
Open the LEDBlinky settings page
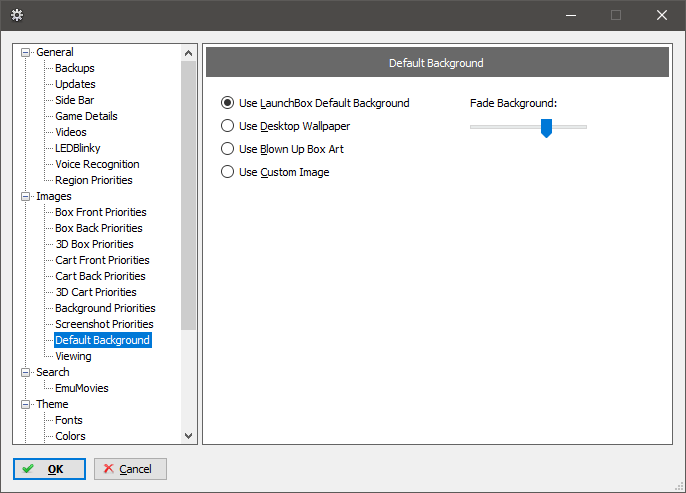click(77, 148)
